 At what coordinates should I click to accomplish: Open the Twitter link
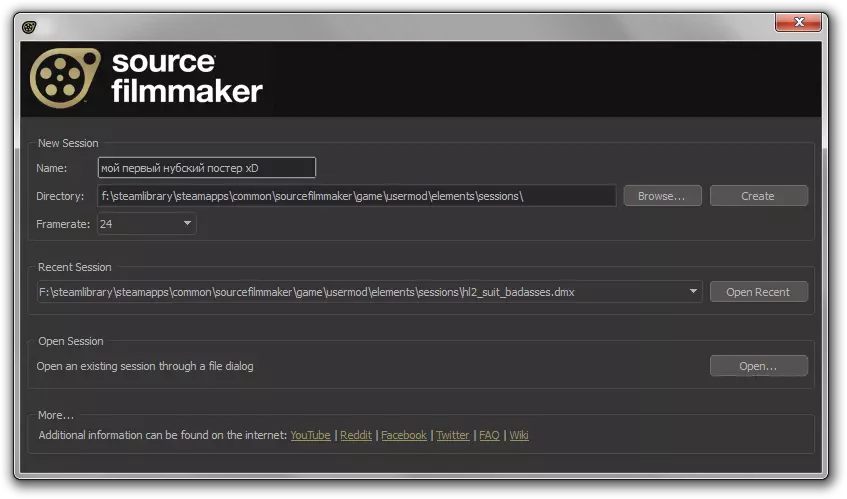(453, 435)
